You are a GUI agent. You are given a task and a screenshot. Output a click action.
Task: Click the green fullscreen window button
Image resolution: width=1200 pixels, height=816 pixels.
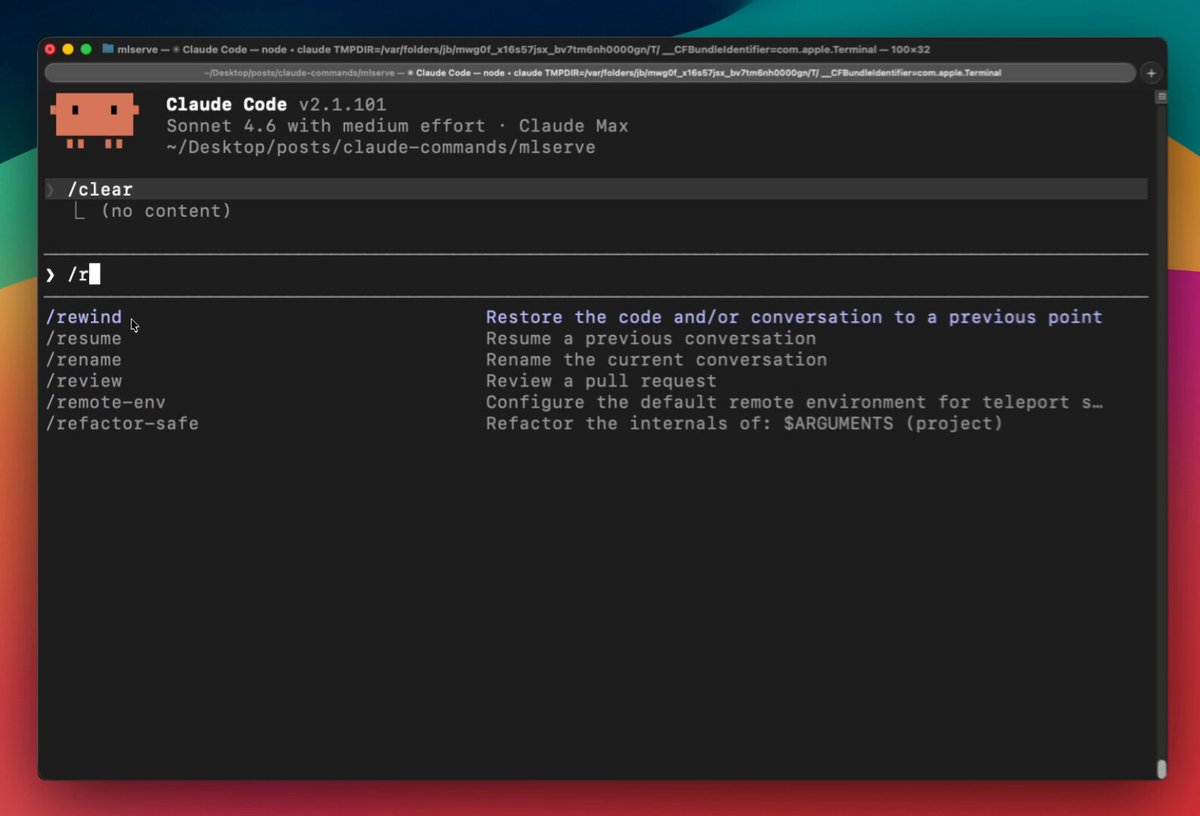tap(86, 49)
